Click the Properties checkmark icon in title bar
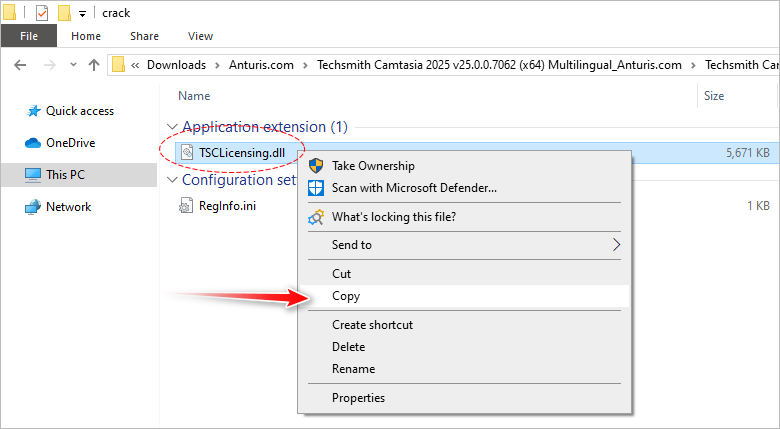780x429 pixels. point(42,13)
